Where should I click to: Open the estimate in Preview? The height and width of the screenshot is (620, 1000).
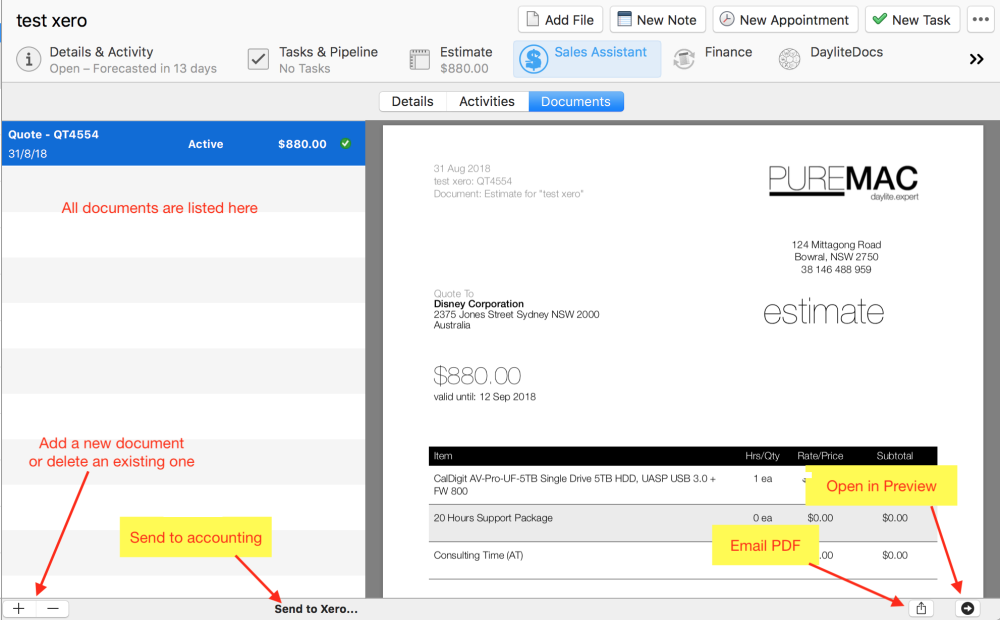pos(967,608)
